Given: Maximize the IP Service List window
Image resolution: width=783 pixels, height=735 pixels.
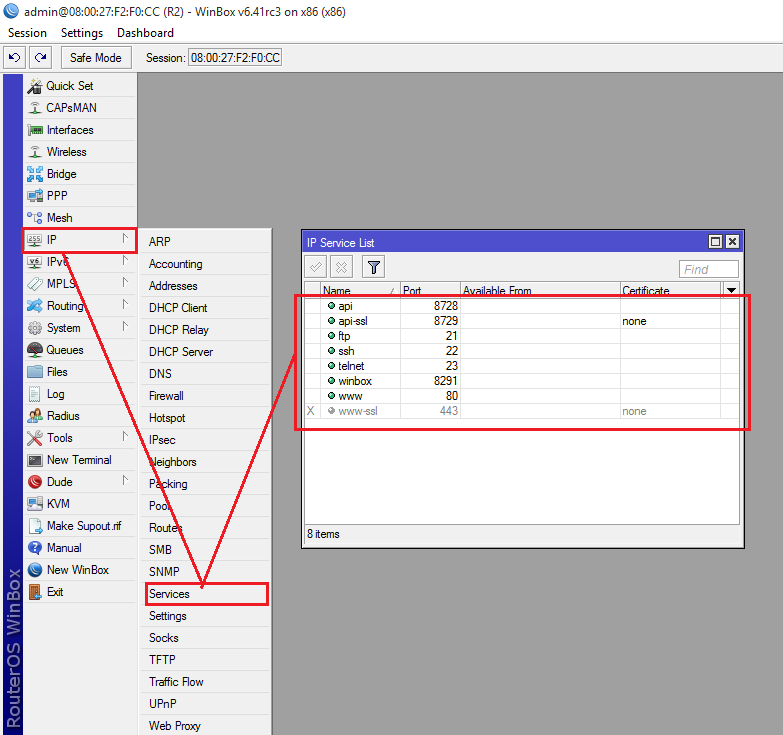Looking at the screenshot, I should coord(715,242).
